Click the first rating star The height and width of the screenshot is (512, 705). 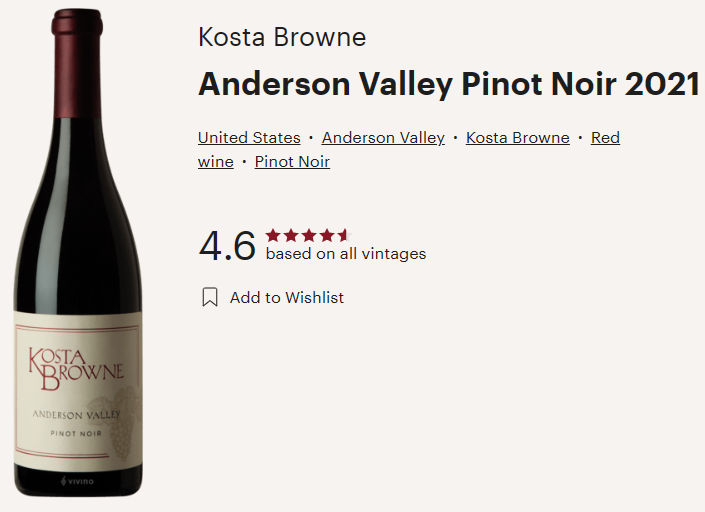pyautogui.click(x=273, y=235)
